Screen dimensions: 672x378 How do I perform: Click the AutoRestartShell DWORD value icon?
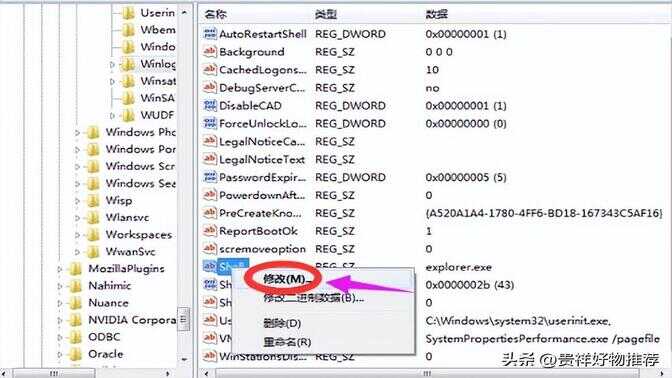pyautogui.click(x=210, y=33)
